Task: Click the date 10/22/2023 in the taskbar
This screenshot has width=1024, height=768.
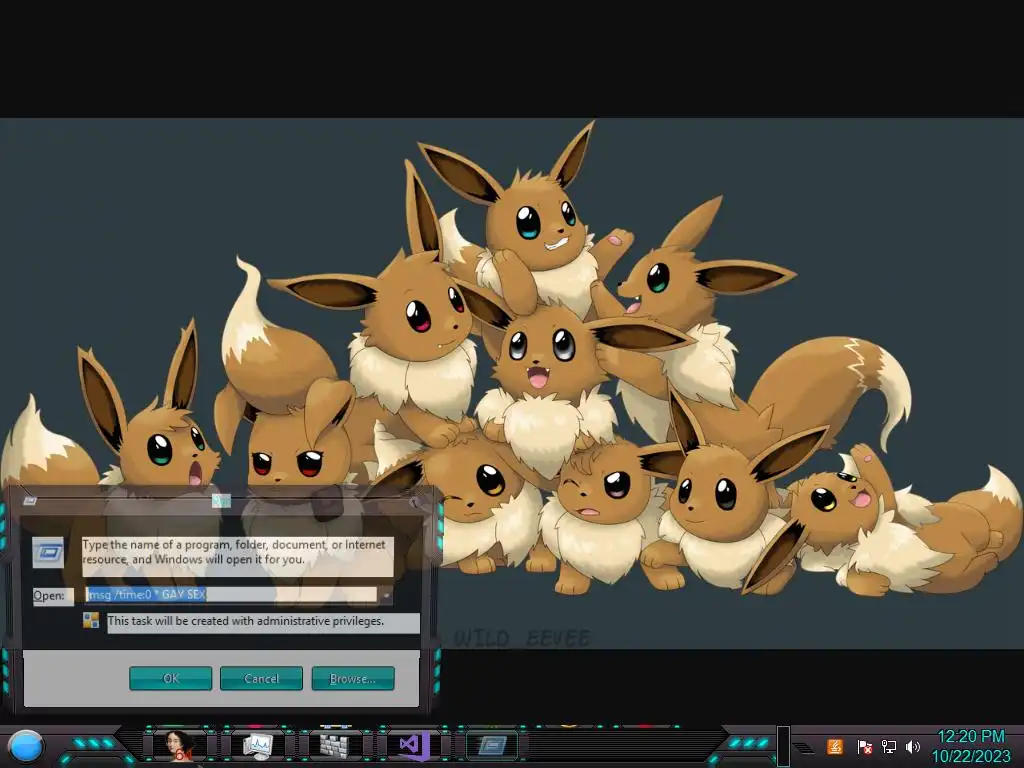Action: pos(971,757)
